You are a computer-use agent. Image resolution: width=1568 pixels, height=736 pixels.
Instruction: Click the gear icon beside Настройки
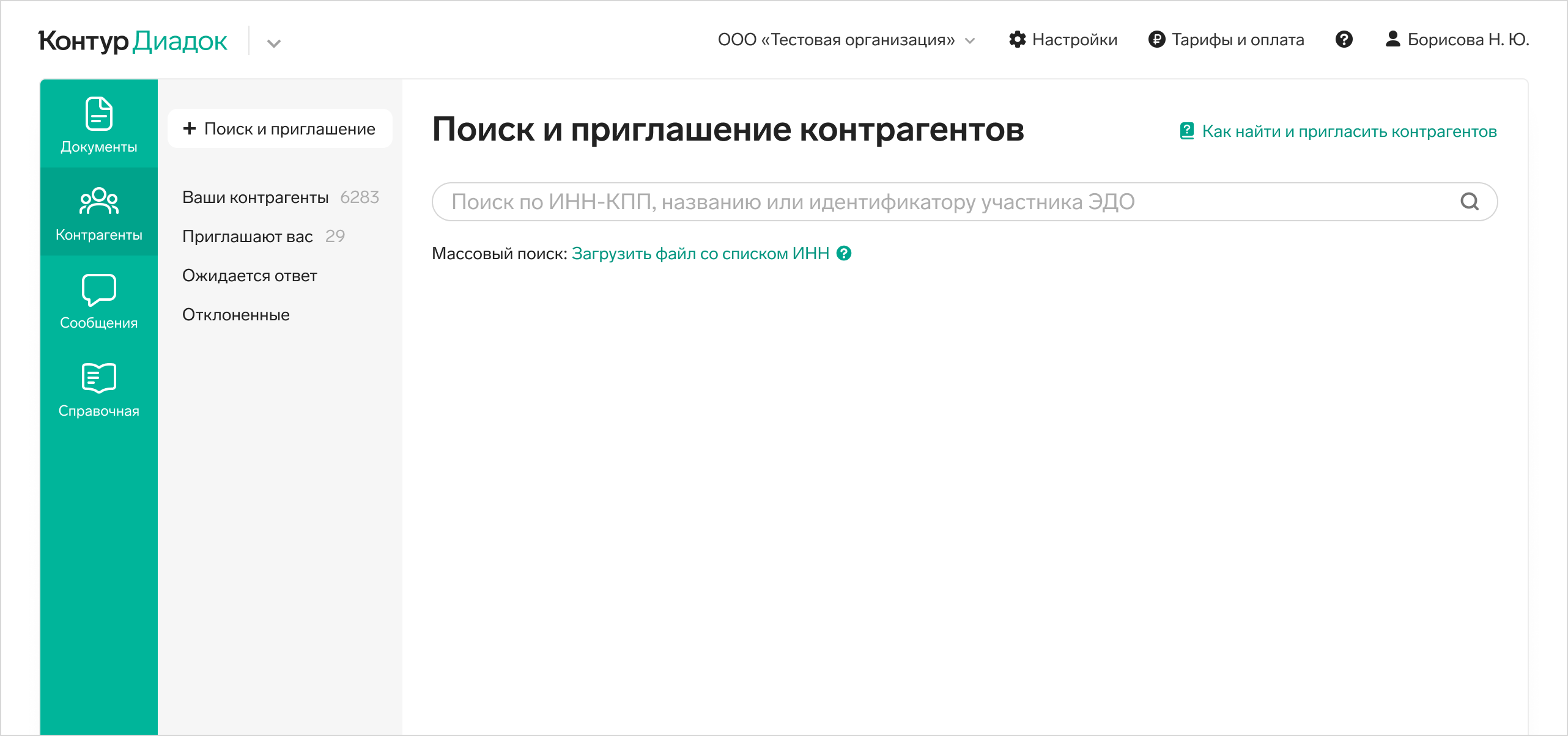1018,40
